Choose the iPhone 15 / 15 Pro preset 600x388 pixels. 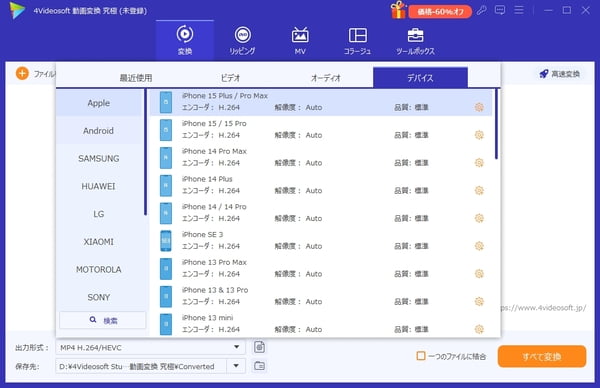[x=321, y=130]
